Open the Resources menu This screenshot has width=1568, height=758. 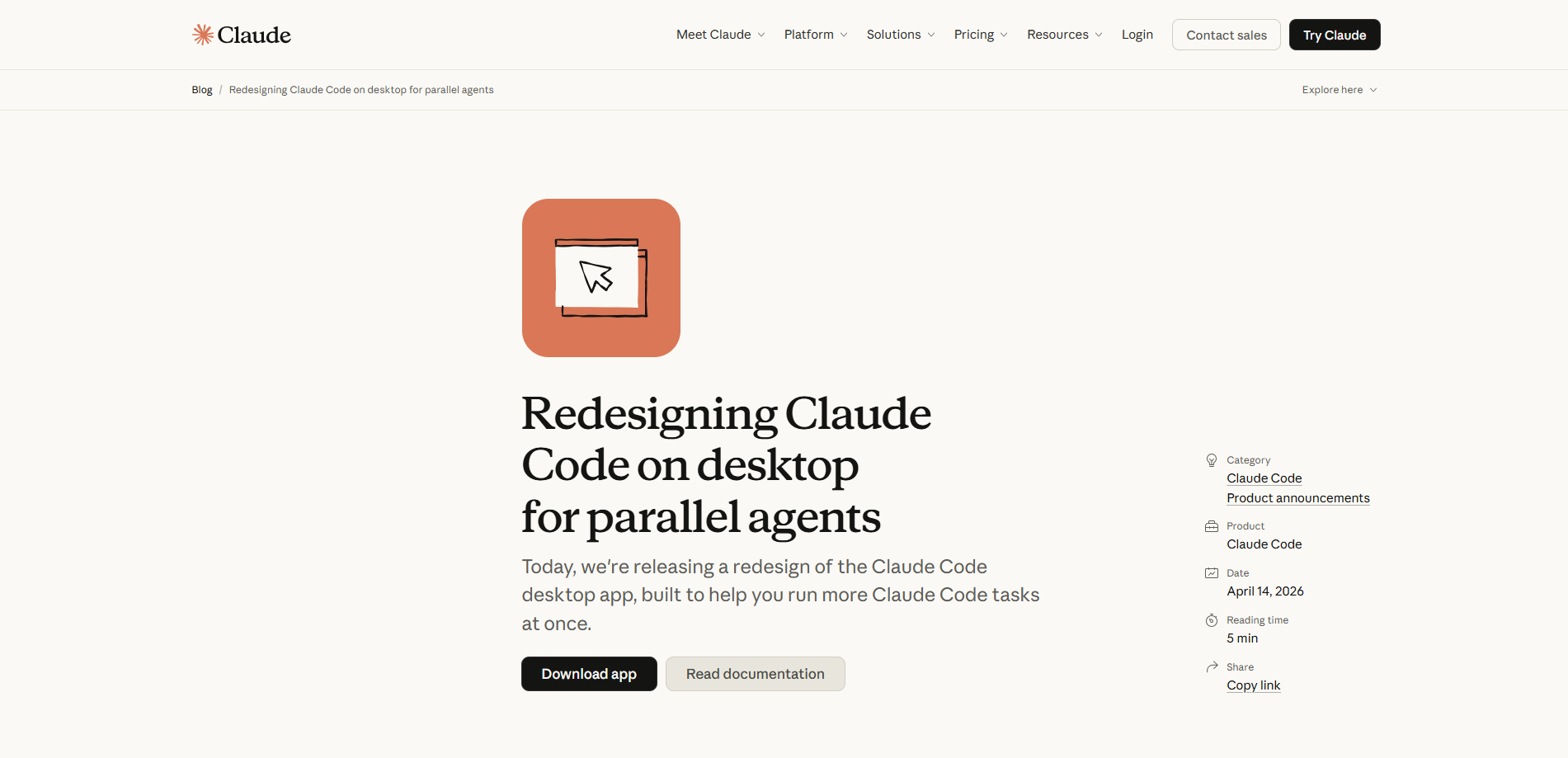point(1065,35)
